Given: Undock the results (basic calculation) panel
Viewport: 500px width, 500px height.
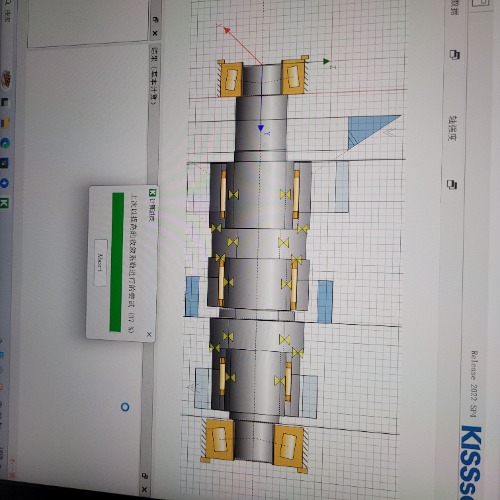Looking at the screenshot, I should (154, 20).
